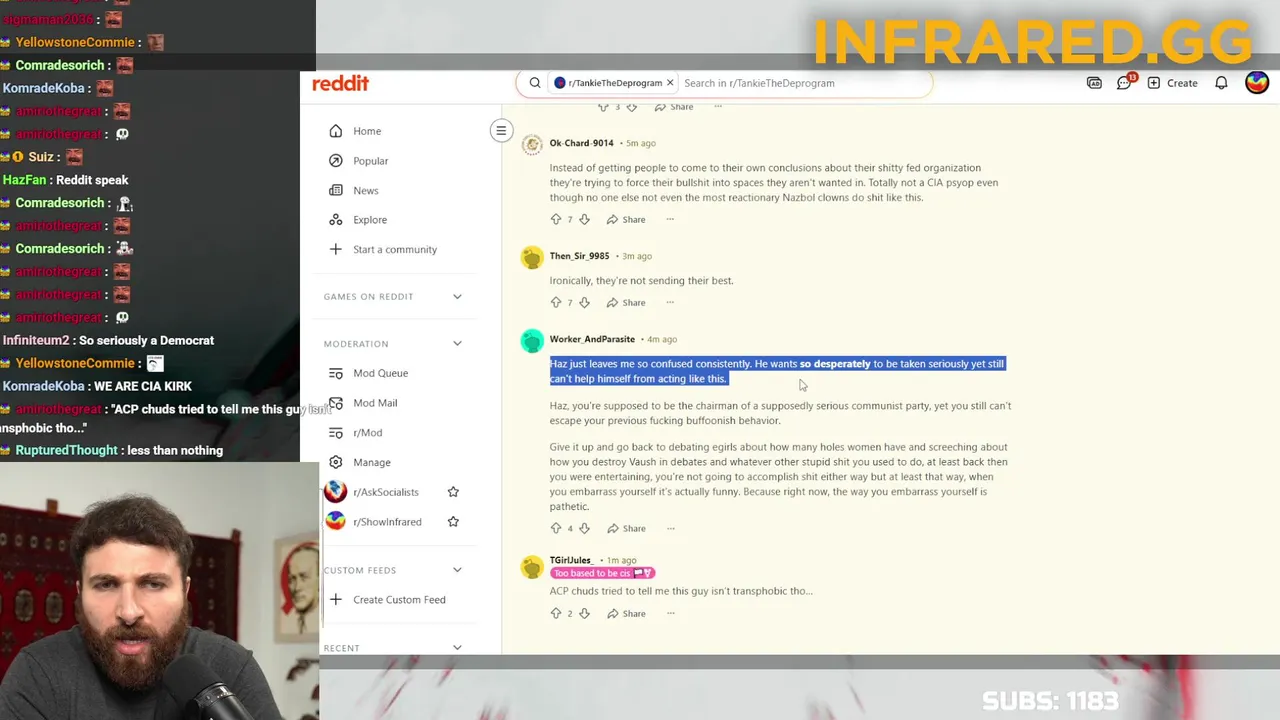Image resolution: width=1280 pixels, height=720 pixels.
Task: Collapse the Moderation section
Action: [x=457, y=344]
